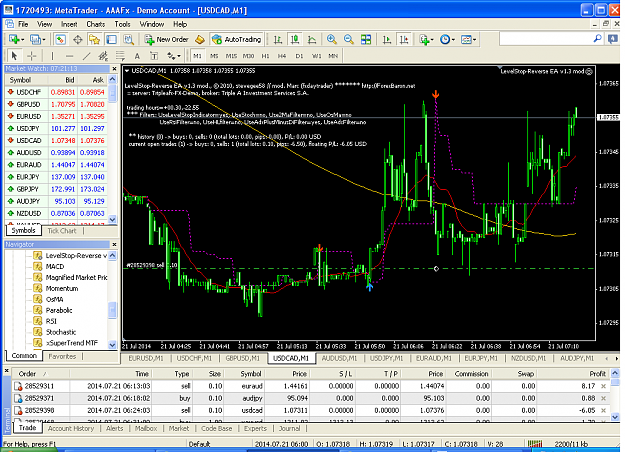The width and height of the screenshot is (625, 452).
Task: Open the Tick Chart tab
Action: [x=62, y=230]
